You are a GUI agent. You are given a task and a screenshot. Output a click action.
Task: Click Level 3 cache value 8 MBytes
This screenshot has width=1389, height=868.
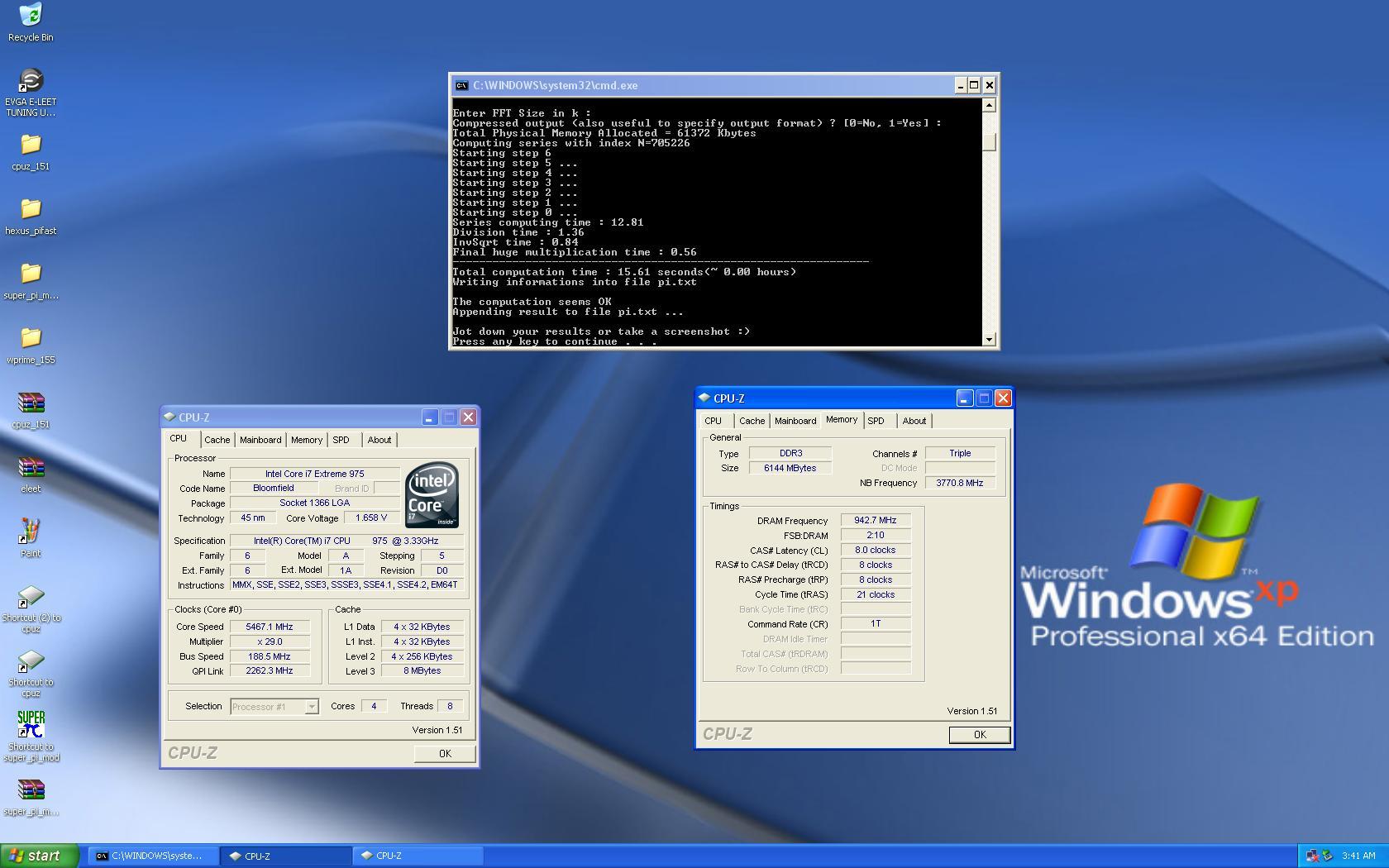click(422, 671)
